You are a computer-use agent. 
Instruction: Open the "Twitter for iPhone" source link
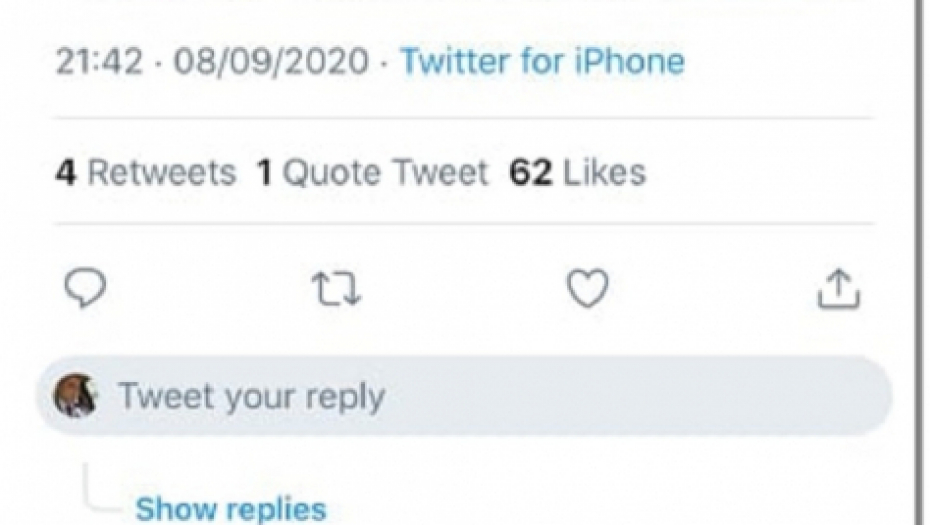coord(542,61)
